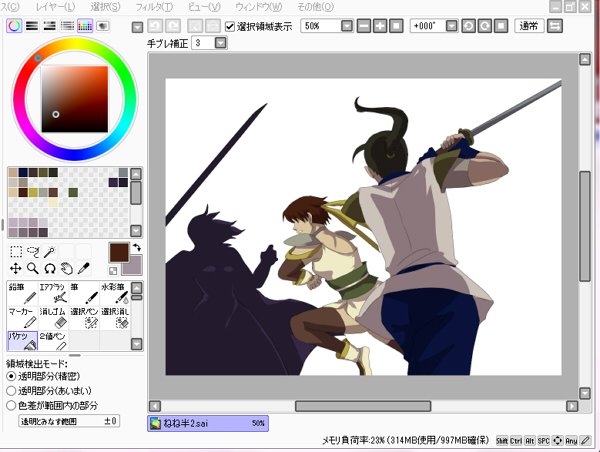
Task: Select 透明部分(精密) radio option
Action: coord(11,376)
